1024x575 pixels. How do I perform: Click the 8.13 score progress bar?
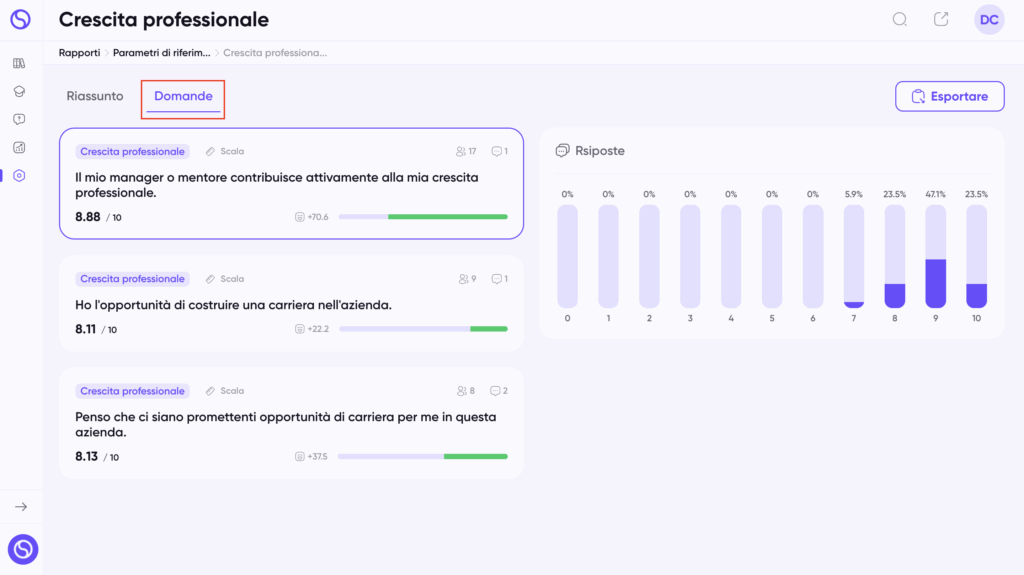coord(423,457)
